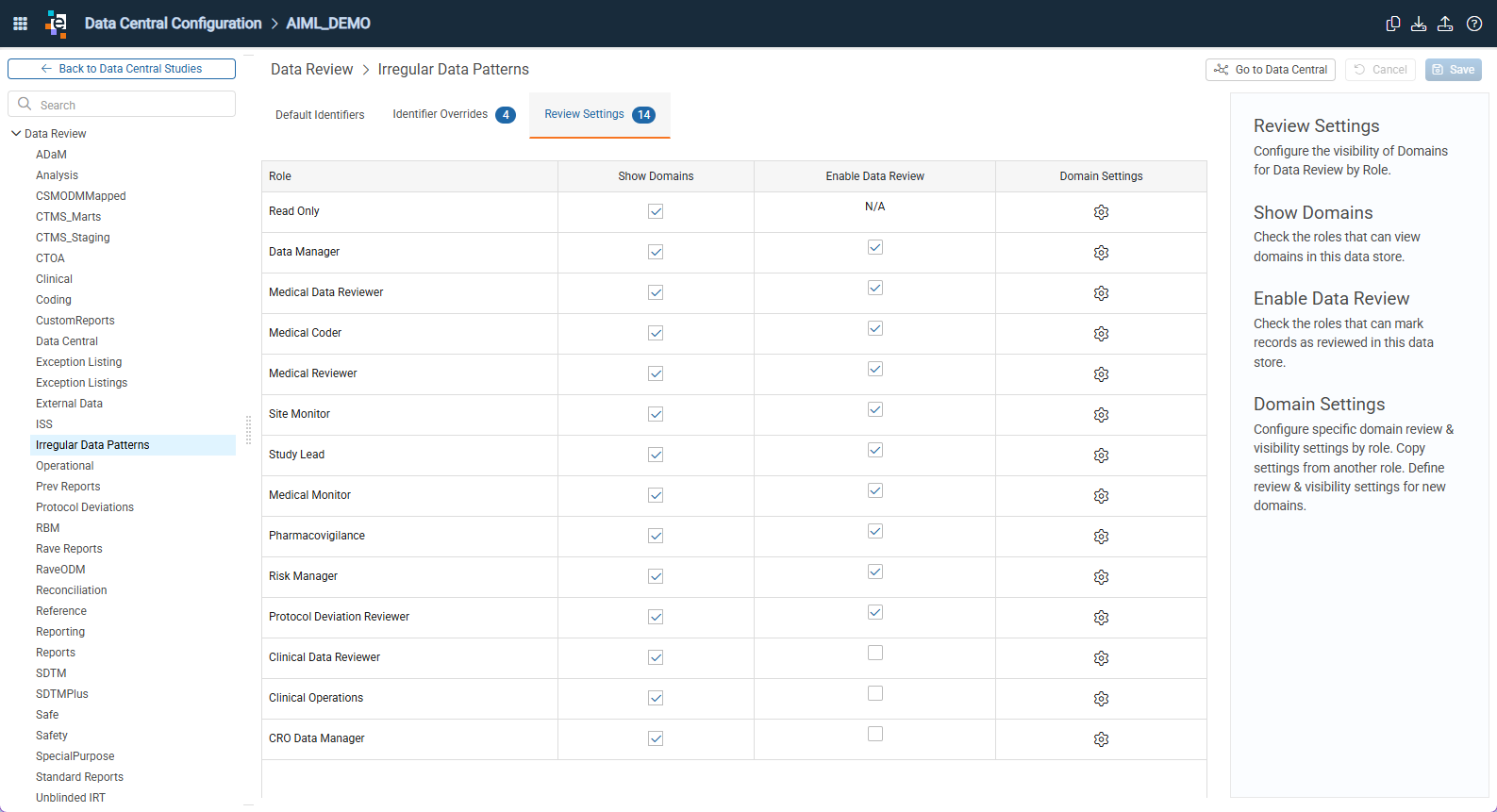Toggle Show Domains for Read Only
Screen dimensions: 1497x812
[656, 211]
